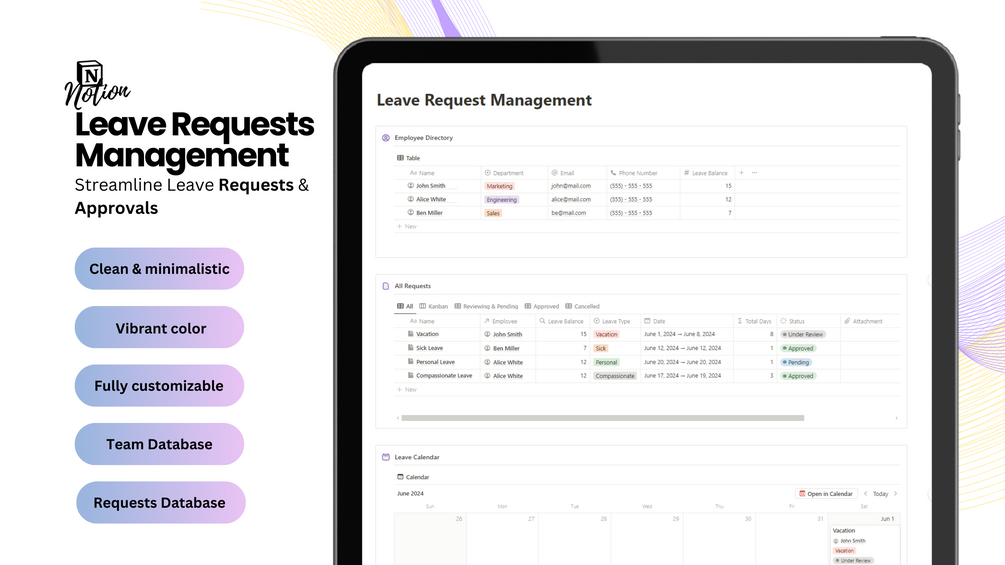Screen dimensions: 1005x565
Task: Open the Email column header menu
Action: (x=563, y=173)
